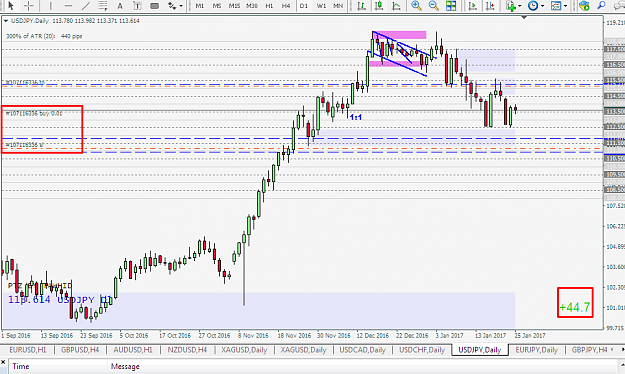Viewport: 625px width, 374px height.
Task: Click the '8 Nov 2016' date label
Action: pyautogui.click(x=253, y=336)
